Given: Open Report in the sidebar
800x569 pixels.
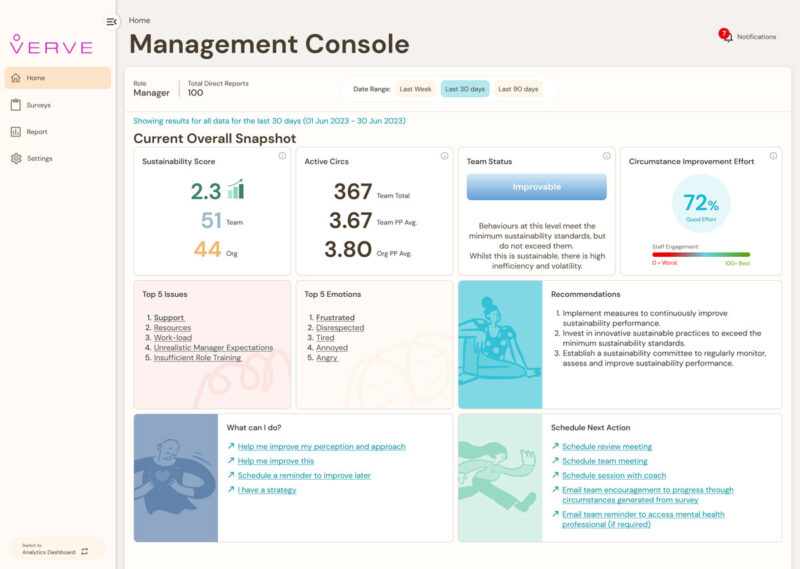Looking at the screenshot, I should pos(36,132).
